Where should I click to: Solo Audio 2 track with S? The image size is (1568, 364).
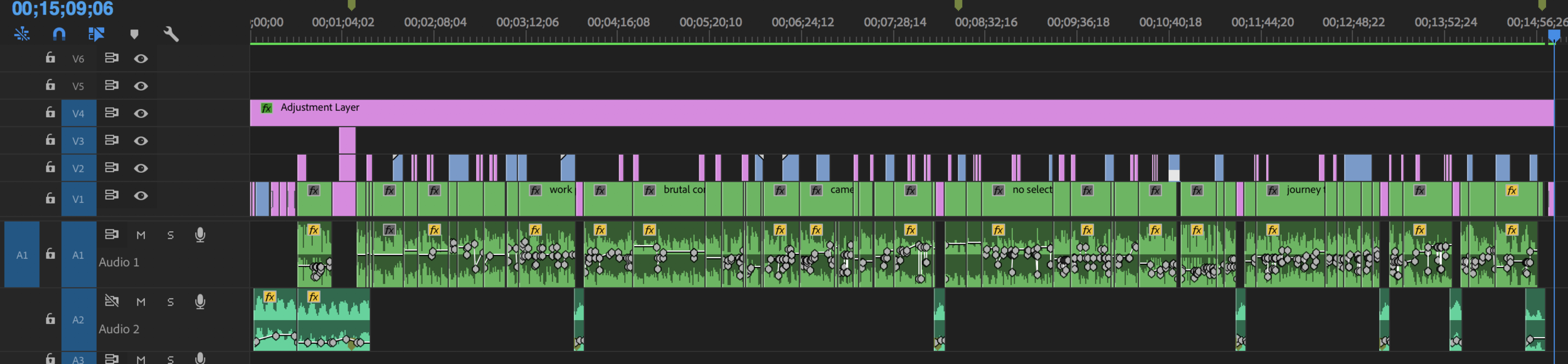click(171, 302)
